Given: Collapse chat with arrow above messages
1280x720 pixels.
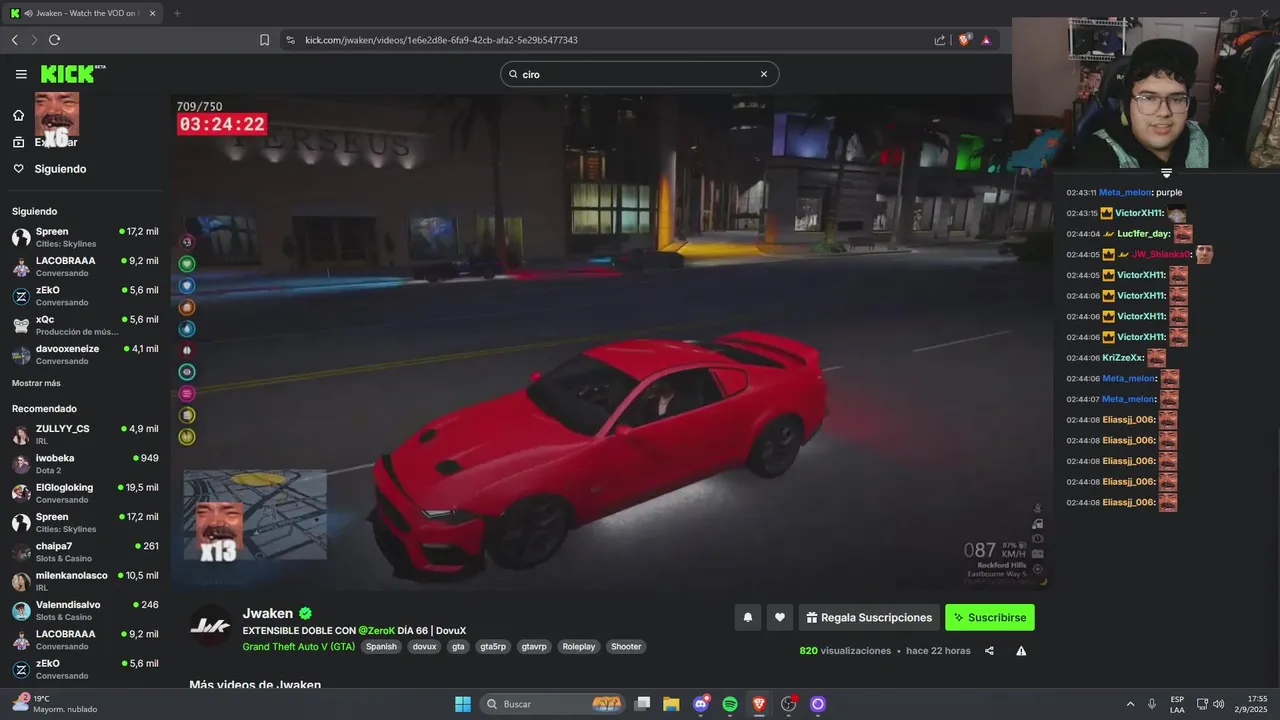Looking at the screenshot, I should tap(1166, 174).
